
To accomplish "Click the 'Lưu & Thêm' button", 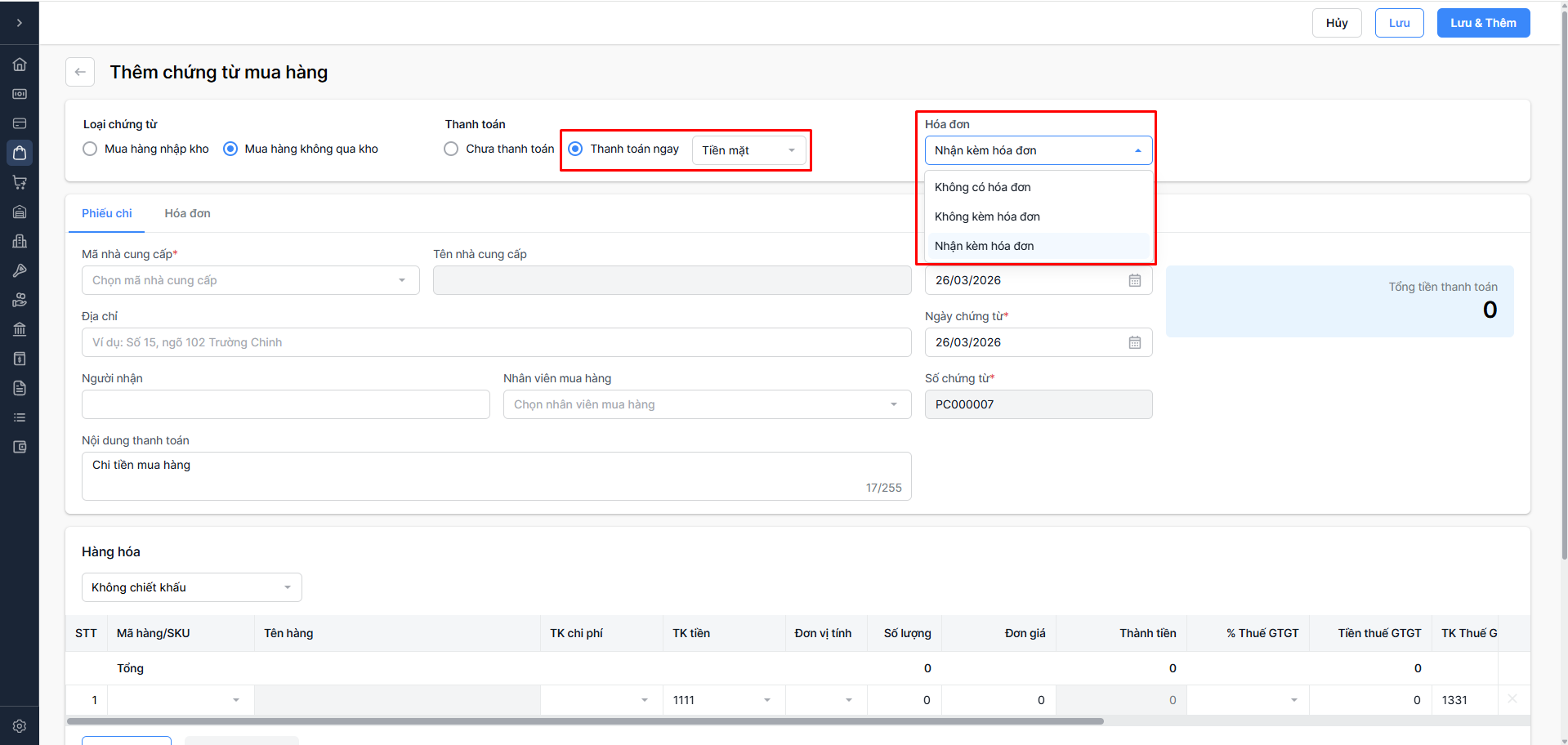I will click(1482, 23).
